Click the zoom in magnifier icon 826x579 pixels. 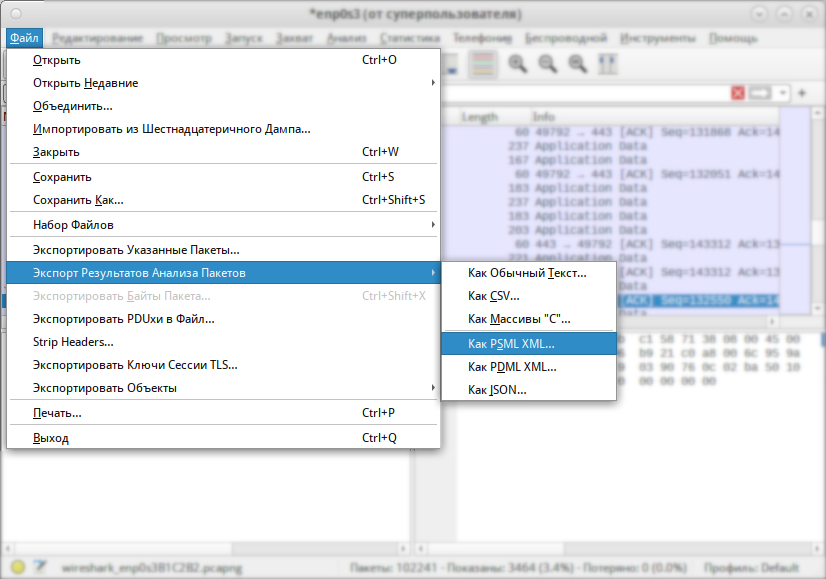tap(517, 64)
